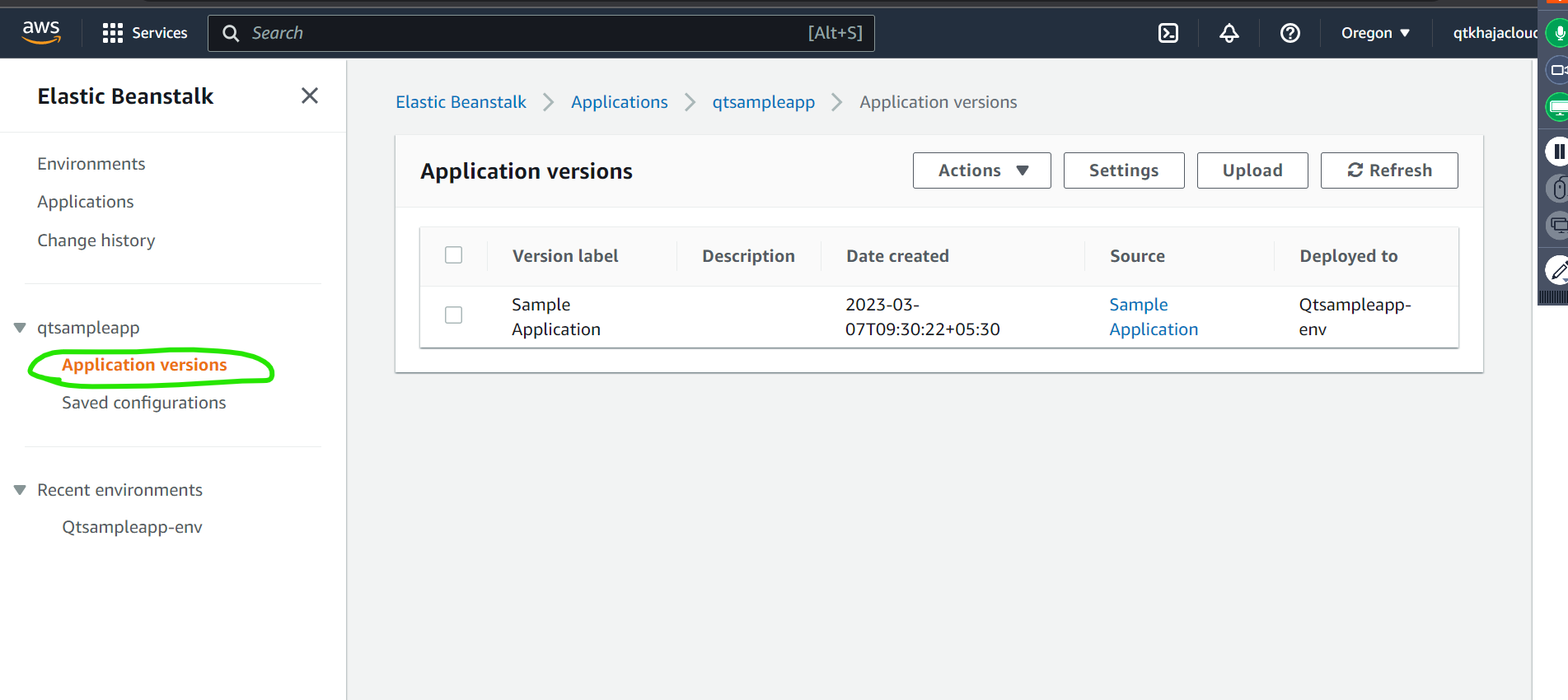
Task: Click the Upload button
Action: (1252, 170)
